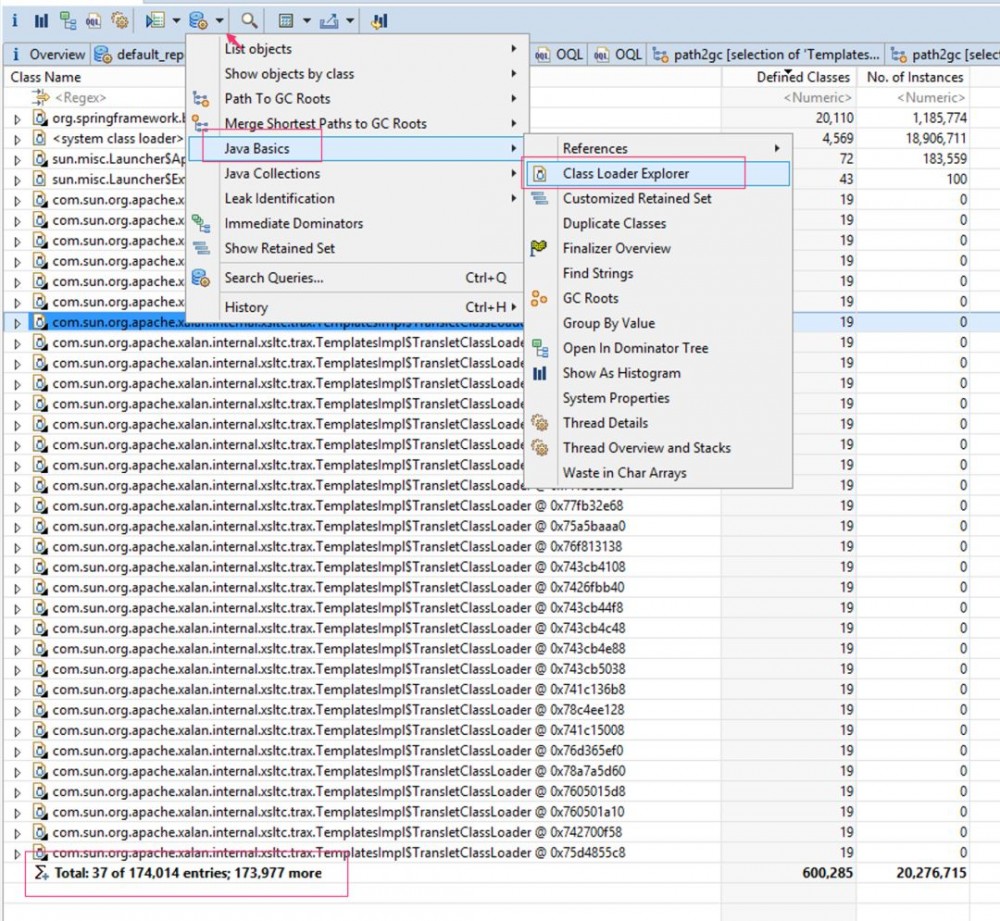Select Show As Histogram
Screen dimensions: 1000x921
coord(658,372)
